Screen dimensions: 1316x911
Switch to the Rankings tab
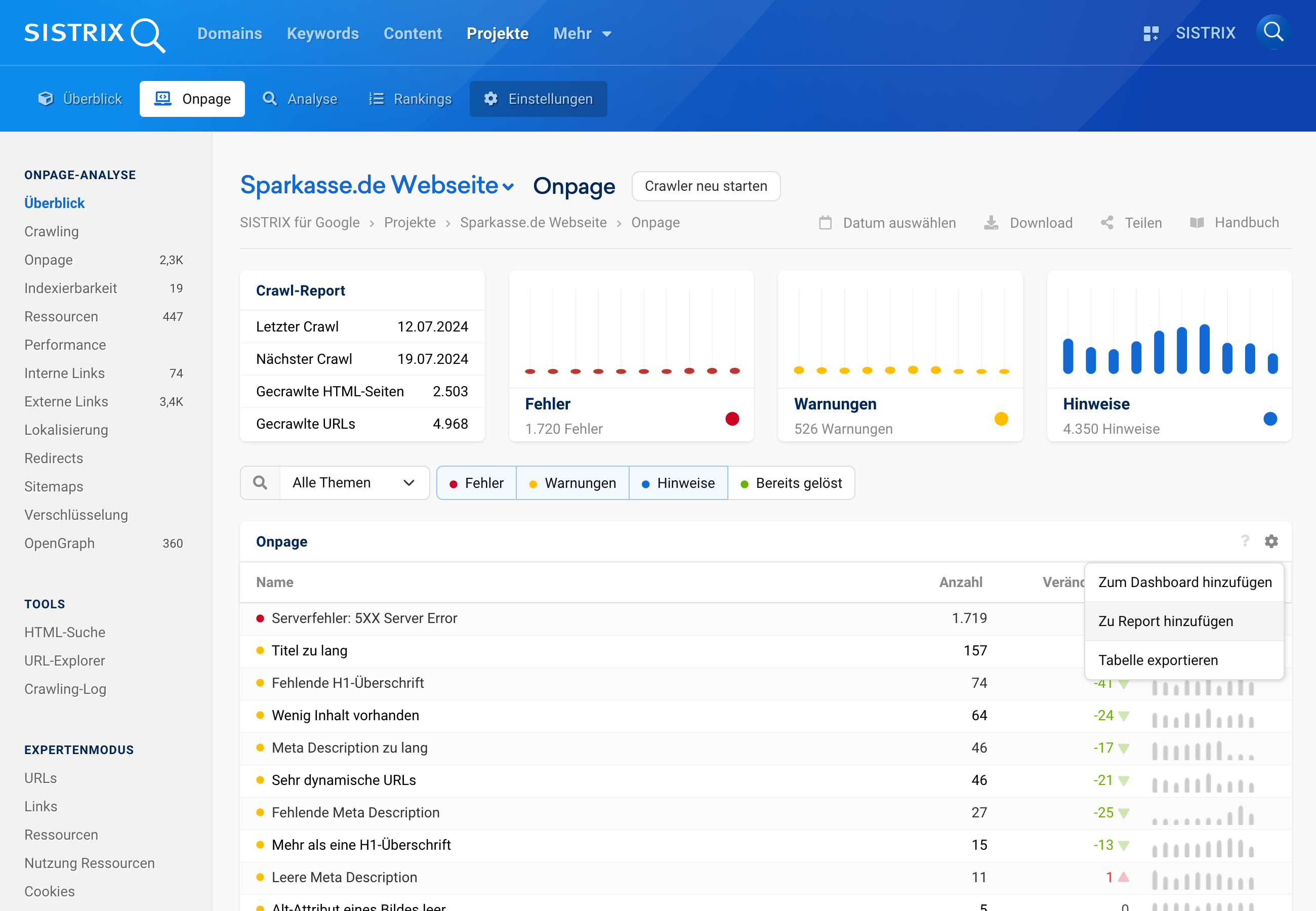coord(410,99)
